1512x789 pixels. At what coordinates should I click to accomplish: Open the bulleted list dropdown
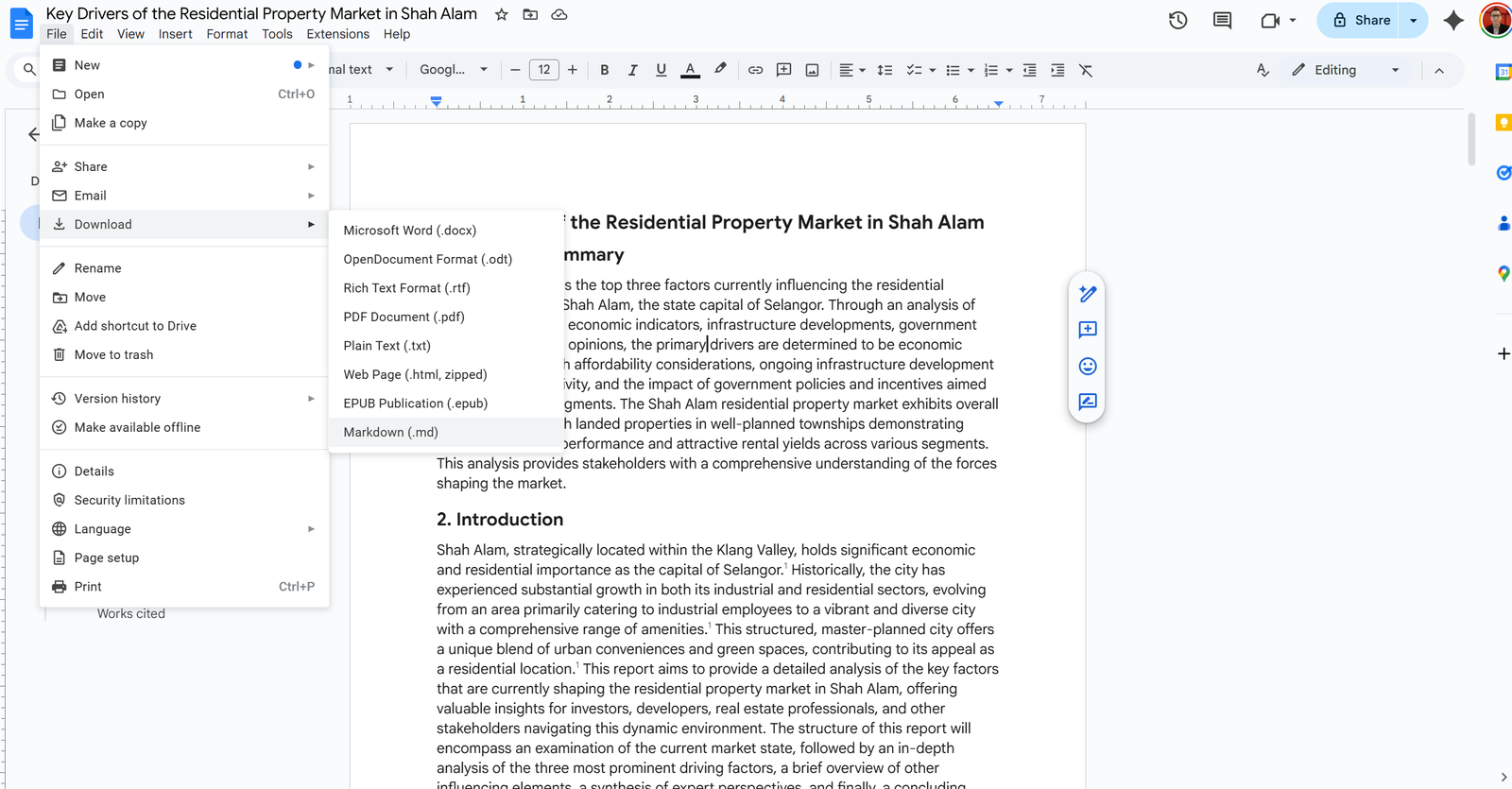pos(971,70)
